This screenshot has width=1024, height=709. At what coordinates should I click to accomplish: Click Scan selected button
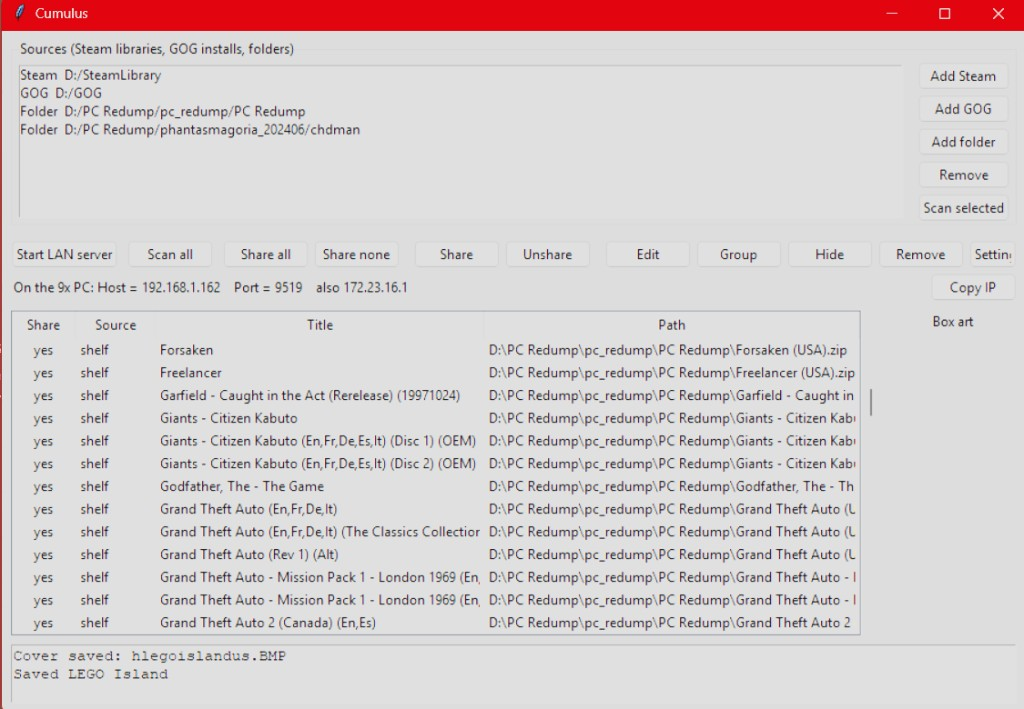(x=963, y=208)
